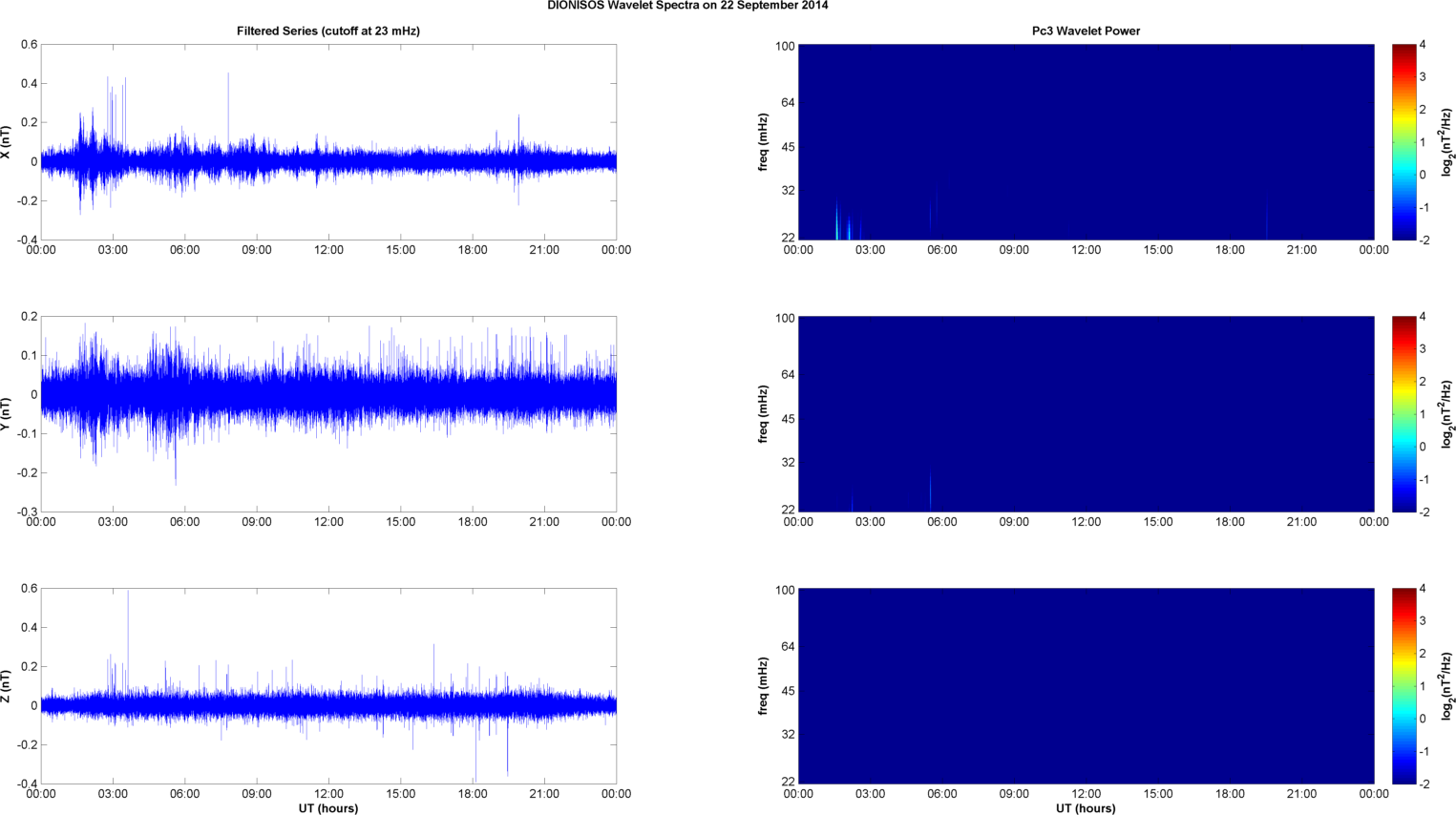Click the log2(nT²/Hz) label on Z-row colorbar
This screenshot has width=1456, height=815.
(x=1447, y=686)
